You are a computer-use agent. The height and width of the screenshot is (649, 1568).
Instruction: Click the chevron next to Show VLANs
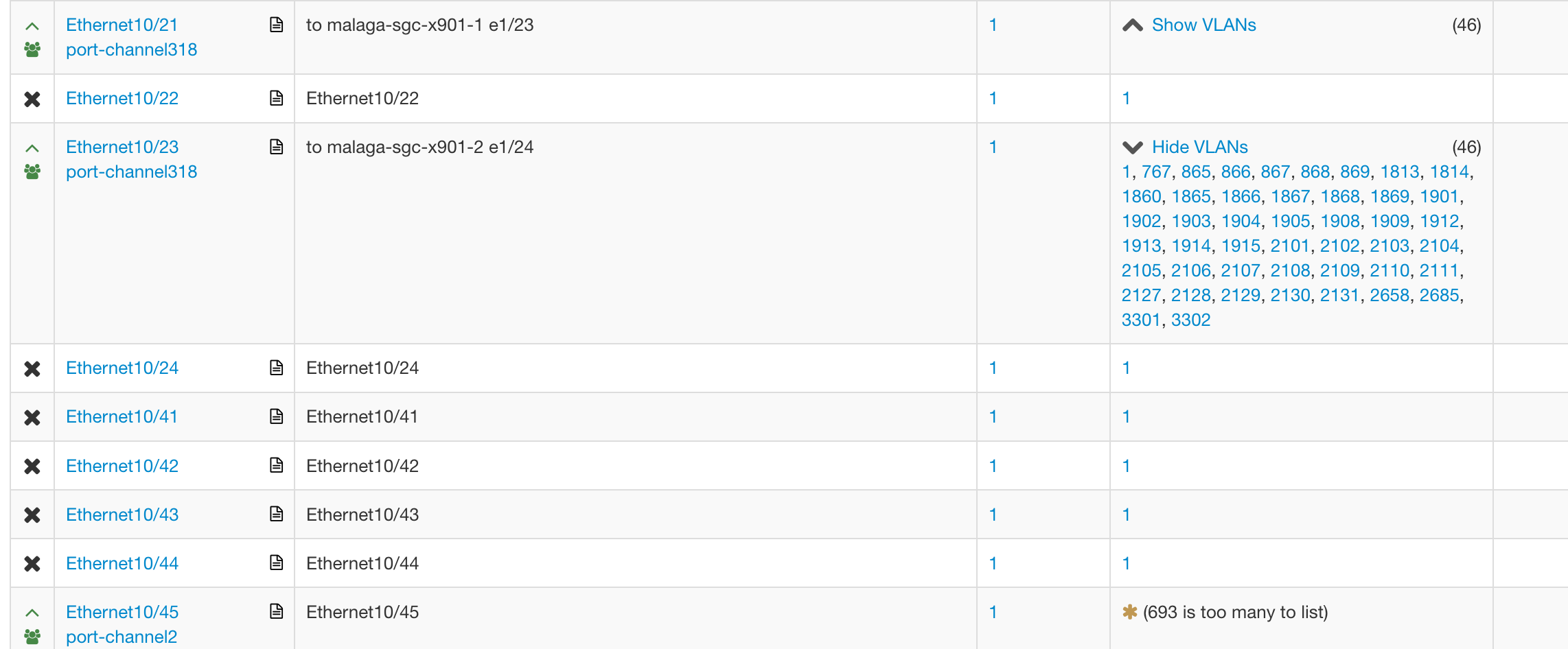pos(1131,24)
